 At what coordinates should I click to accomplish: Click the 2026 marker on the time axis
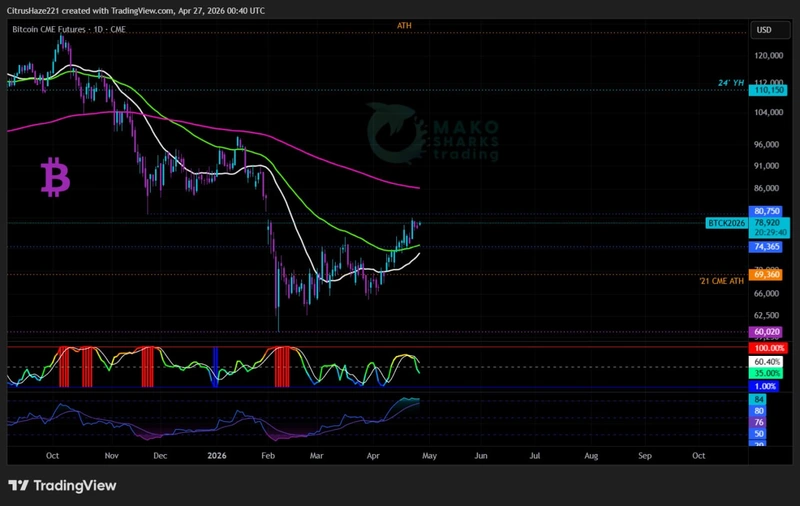tap(217, 455)
